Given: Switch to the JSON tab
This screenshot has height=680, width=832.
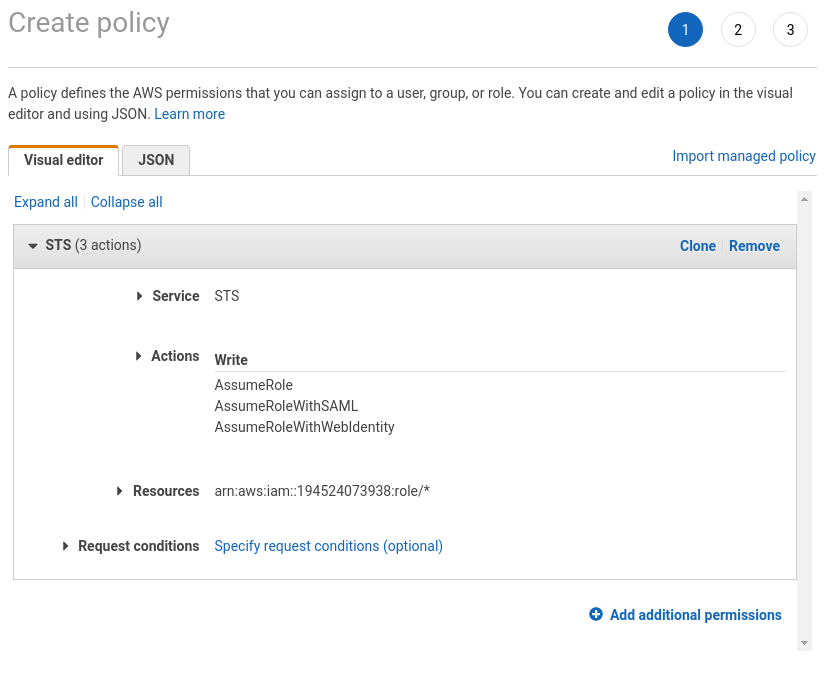Looking at the screenshot, I should (x=156, y=160).
